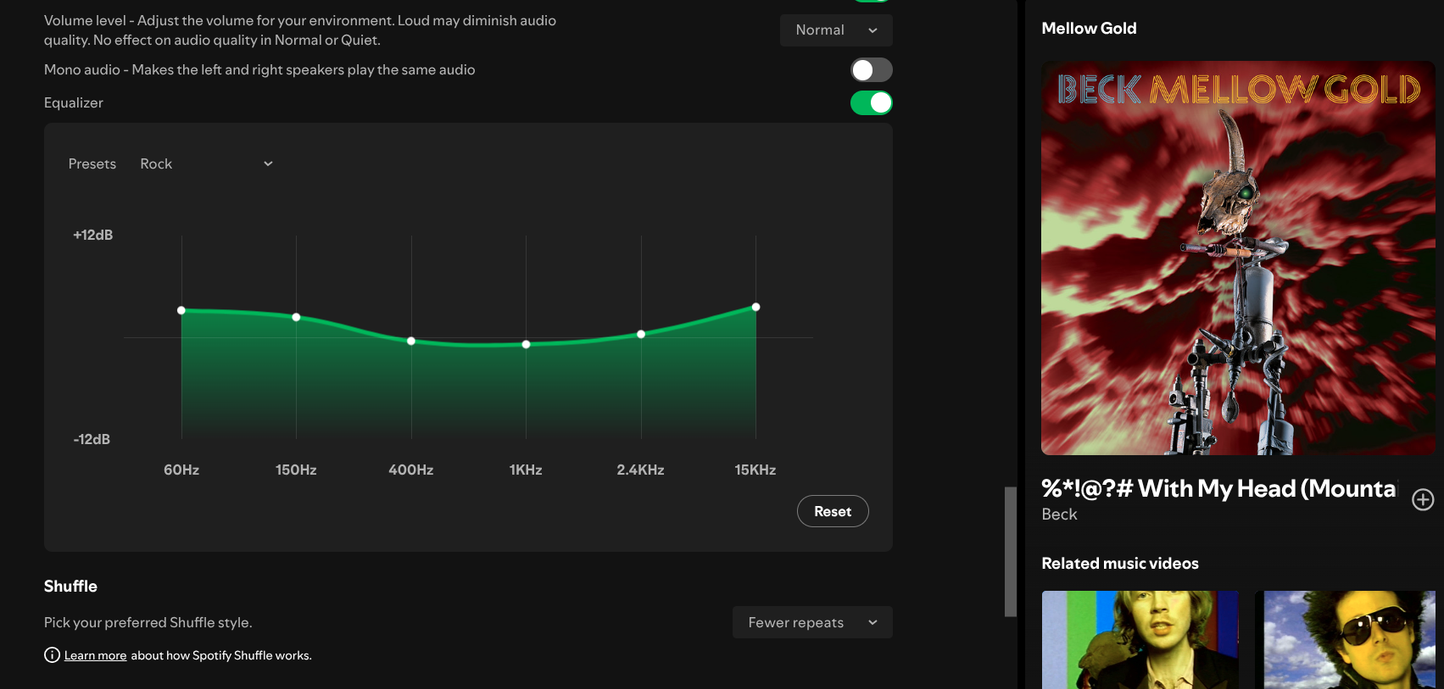The image size is (1444, 689).
Task: Reset the equalizer settings
Action: coord(832,511)
